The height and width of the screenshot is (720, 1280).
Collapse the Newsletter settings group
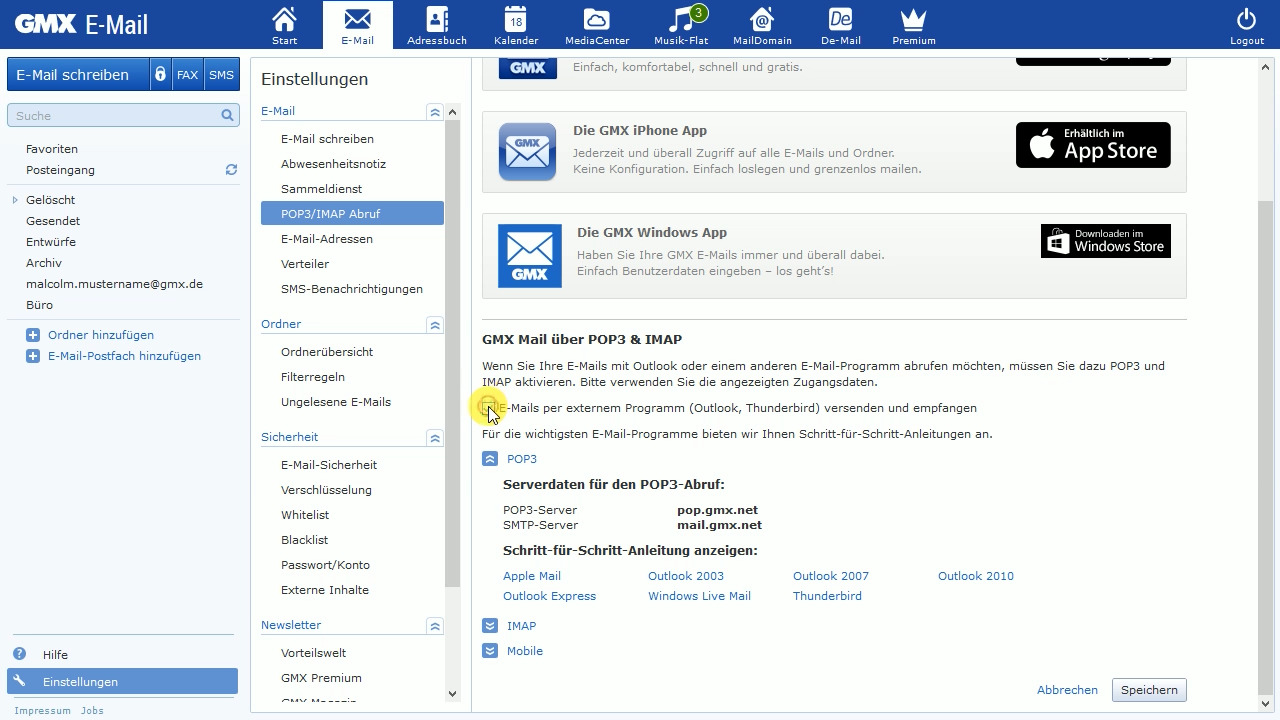pos(435,627)
